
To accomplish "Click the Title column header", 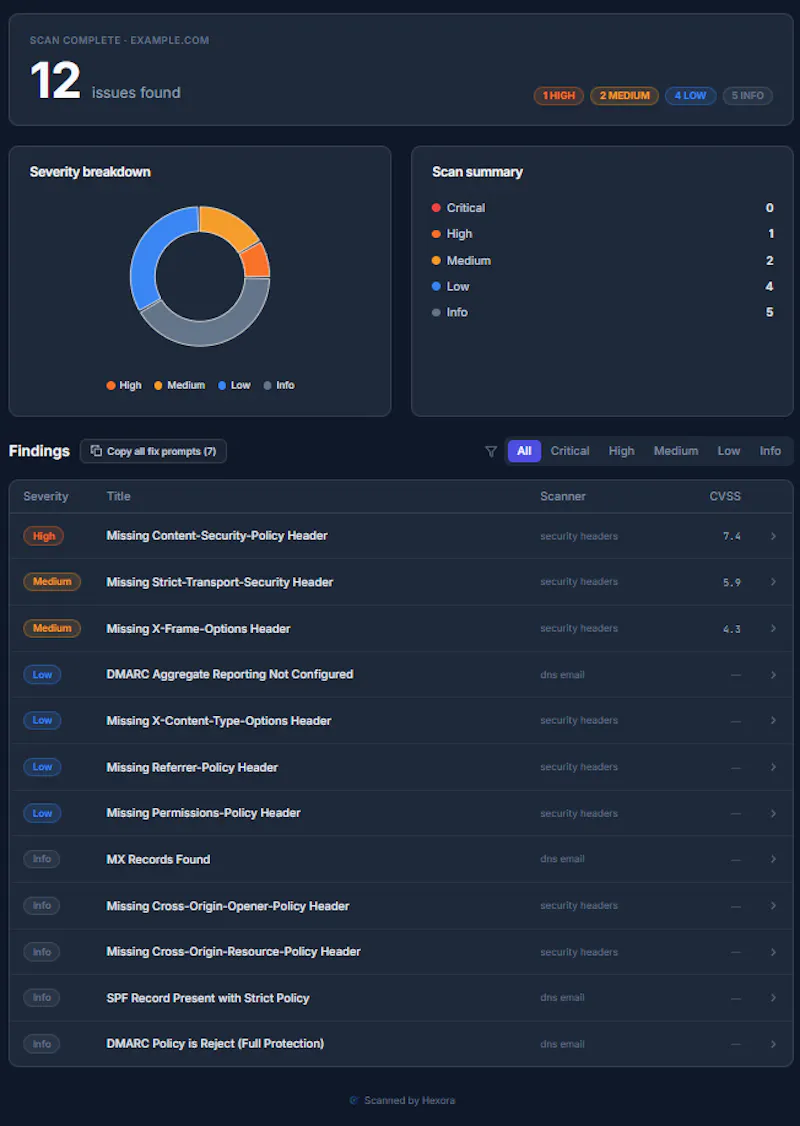I will pyautogui.click(x=118, y=496).
